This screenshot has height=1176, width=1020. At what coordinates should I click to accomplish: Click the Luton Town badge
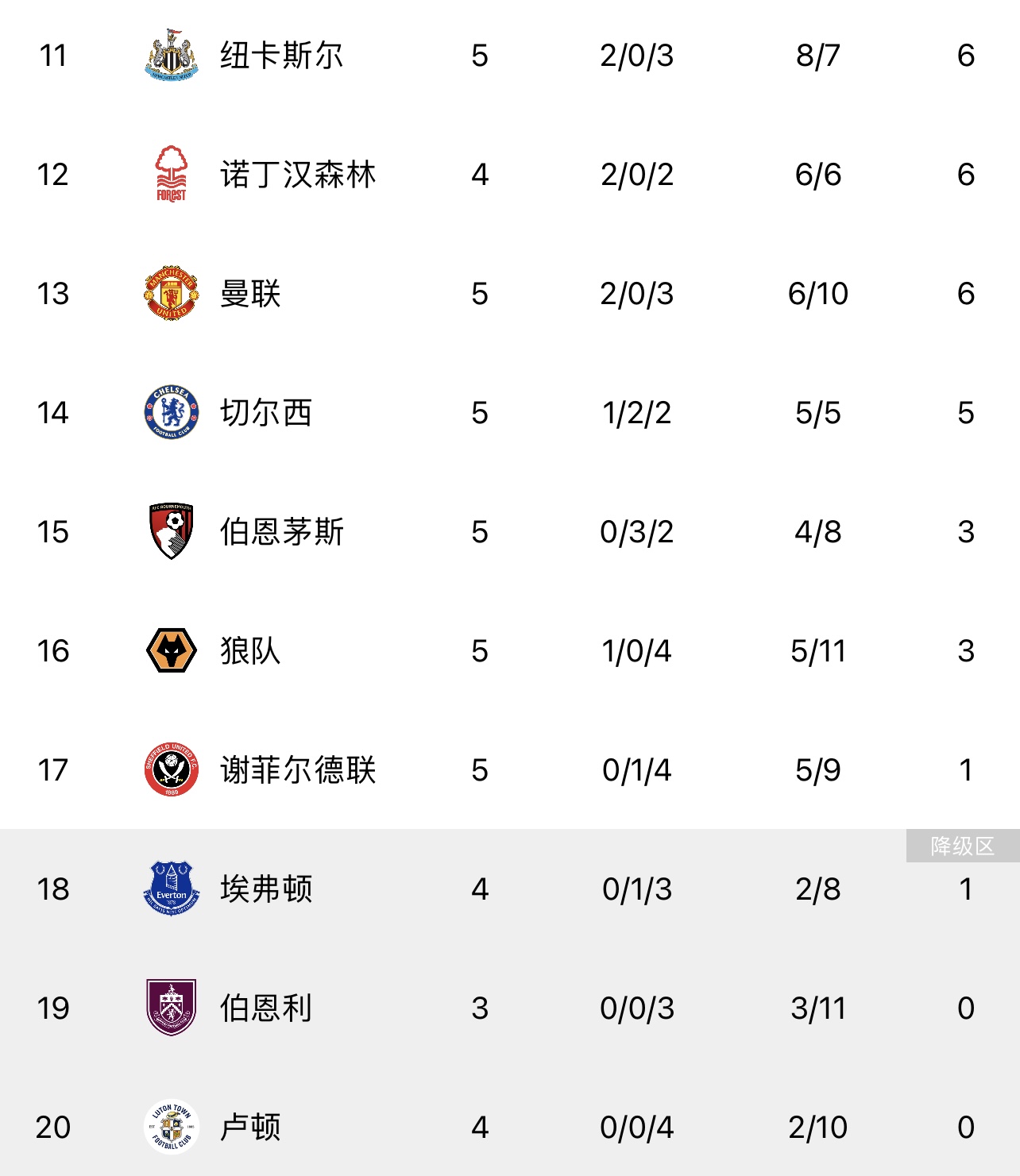point(171,1128)
